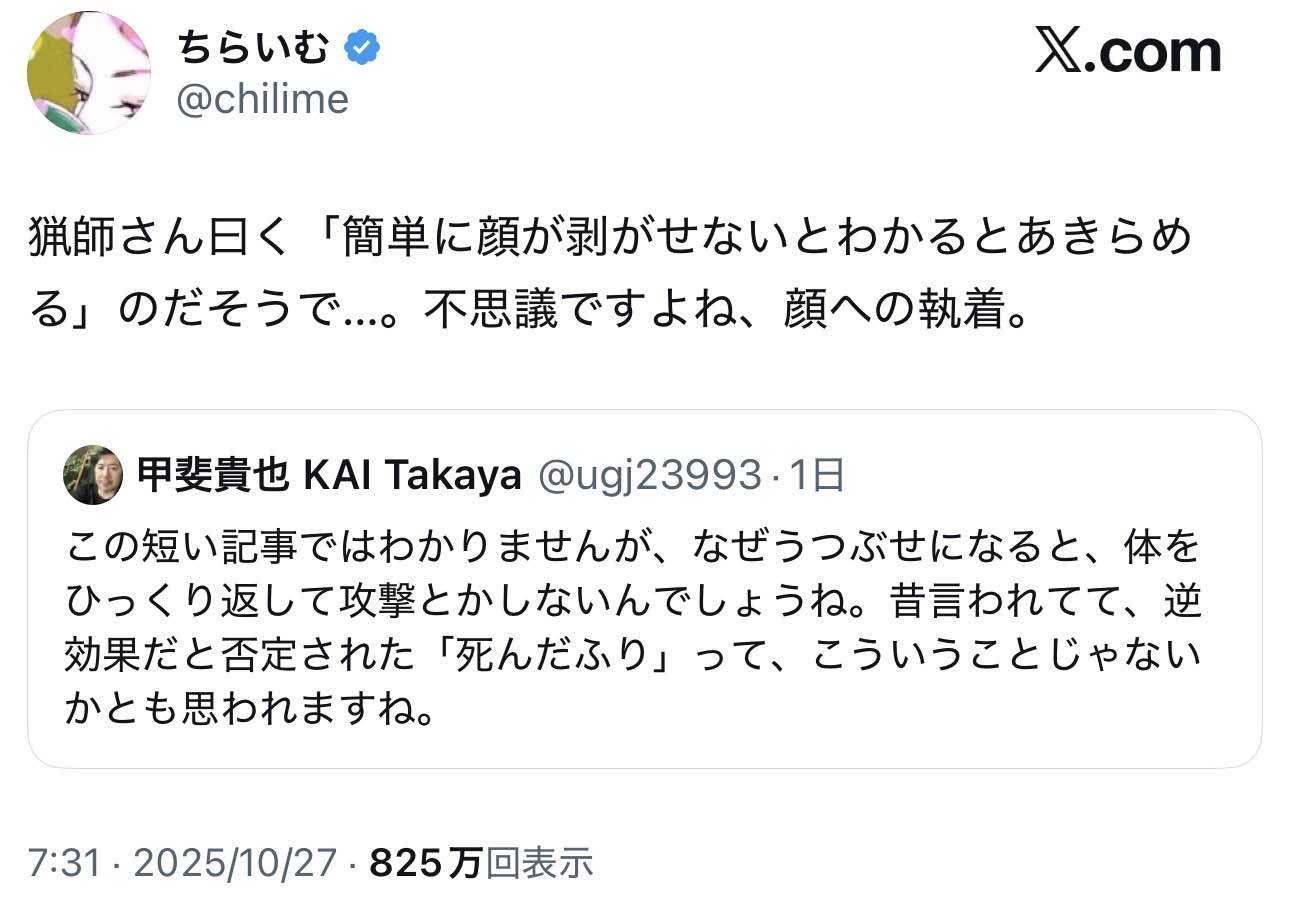
Task: Open the @chilime handle link
Action: click(x=263, y=99)
